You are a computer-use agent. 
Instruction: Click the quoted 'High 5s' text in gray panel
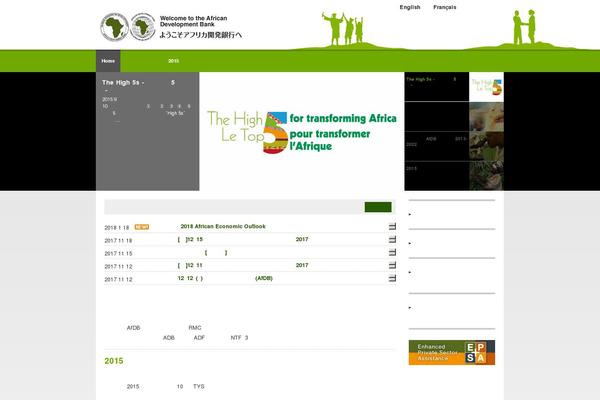pos(175,113)
